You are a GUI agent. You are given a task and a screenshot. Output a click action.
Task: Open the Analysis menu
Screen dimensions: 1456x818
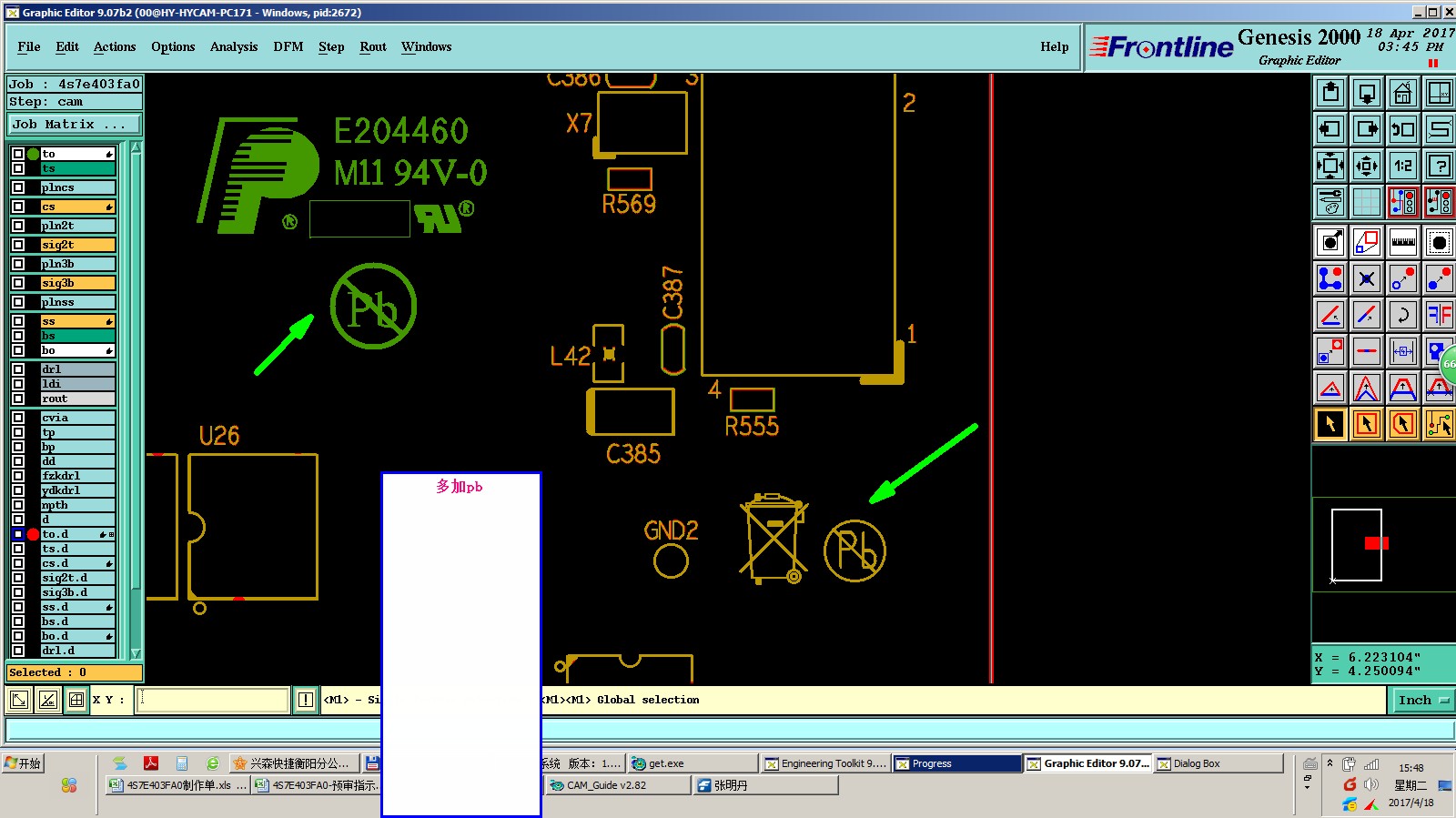[234, 47]
